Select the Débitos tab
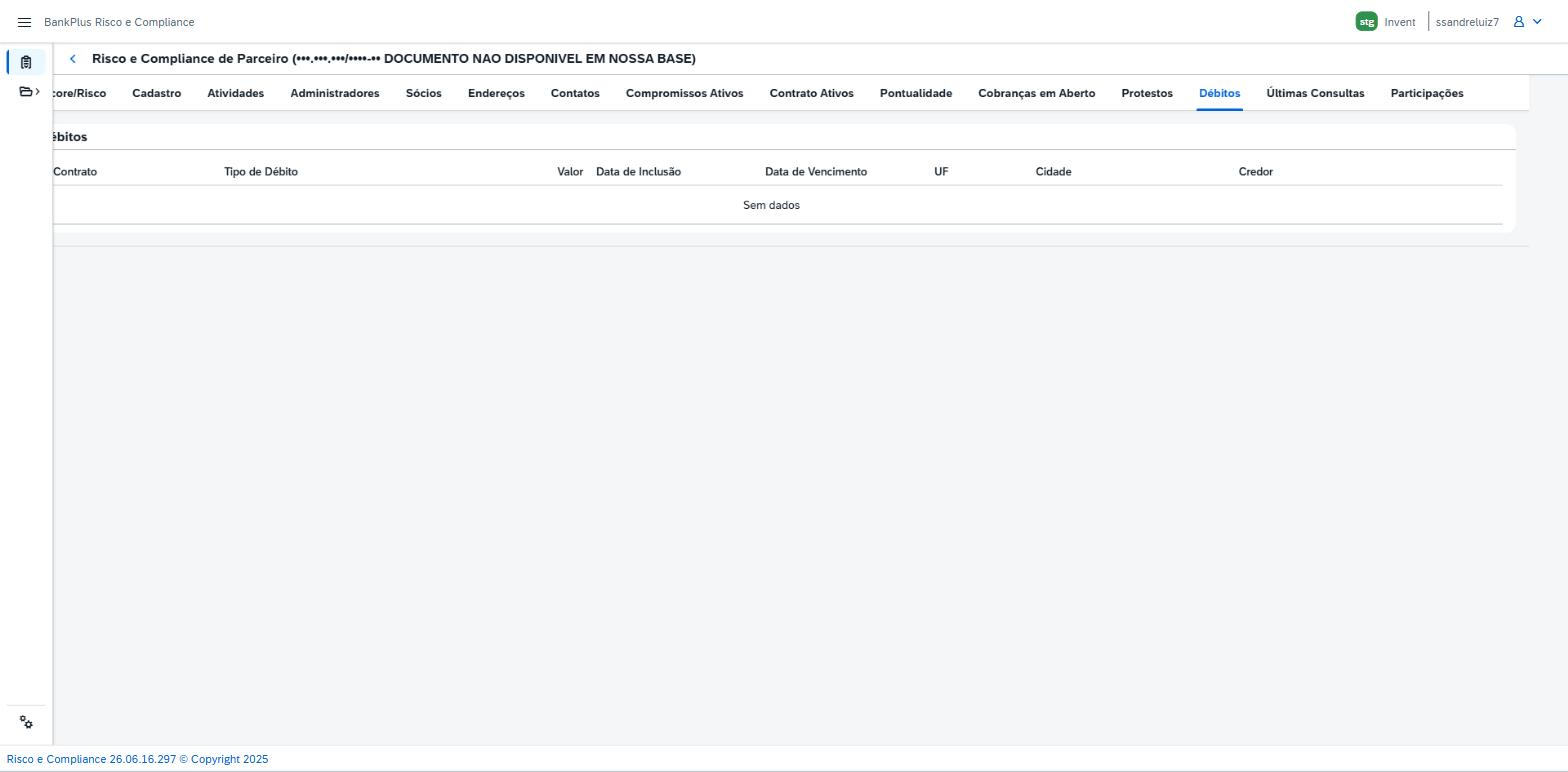This screenshot has height=772, width=1568. point(1220,93)
